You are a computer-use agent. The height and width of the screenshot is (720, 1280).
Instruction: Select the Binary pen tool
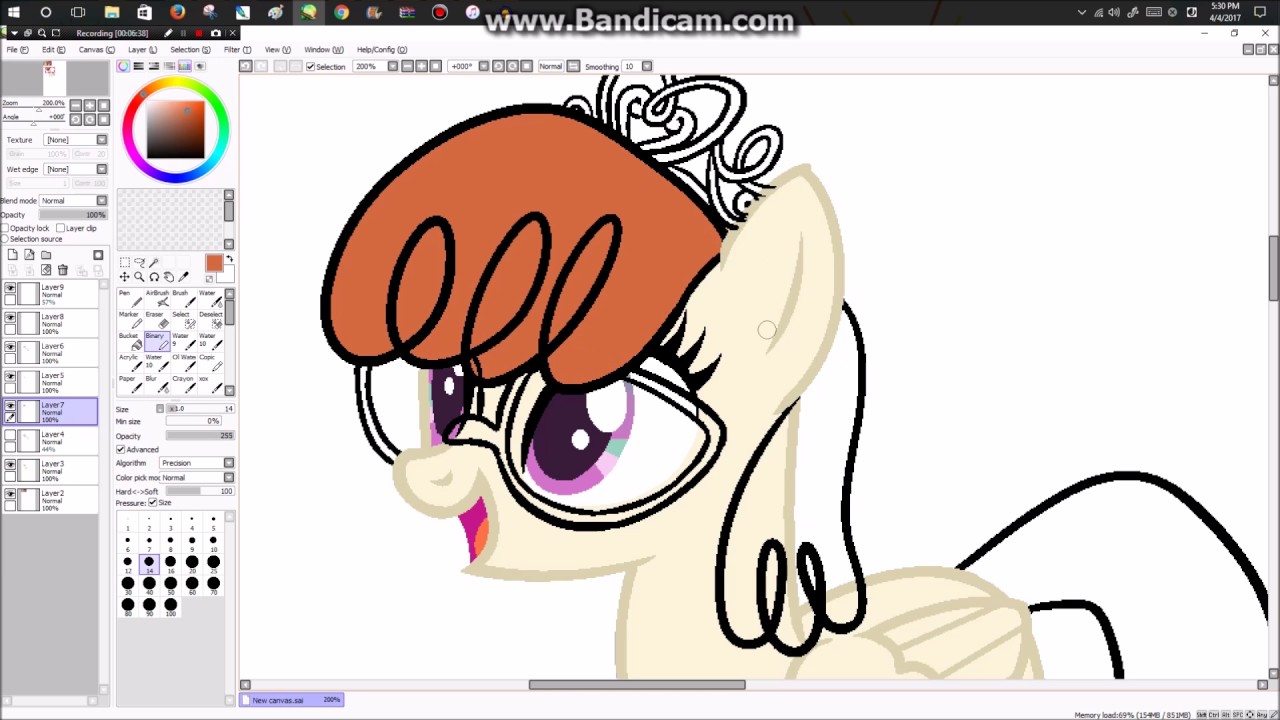click(156, 341)
